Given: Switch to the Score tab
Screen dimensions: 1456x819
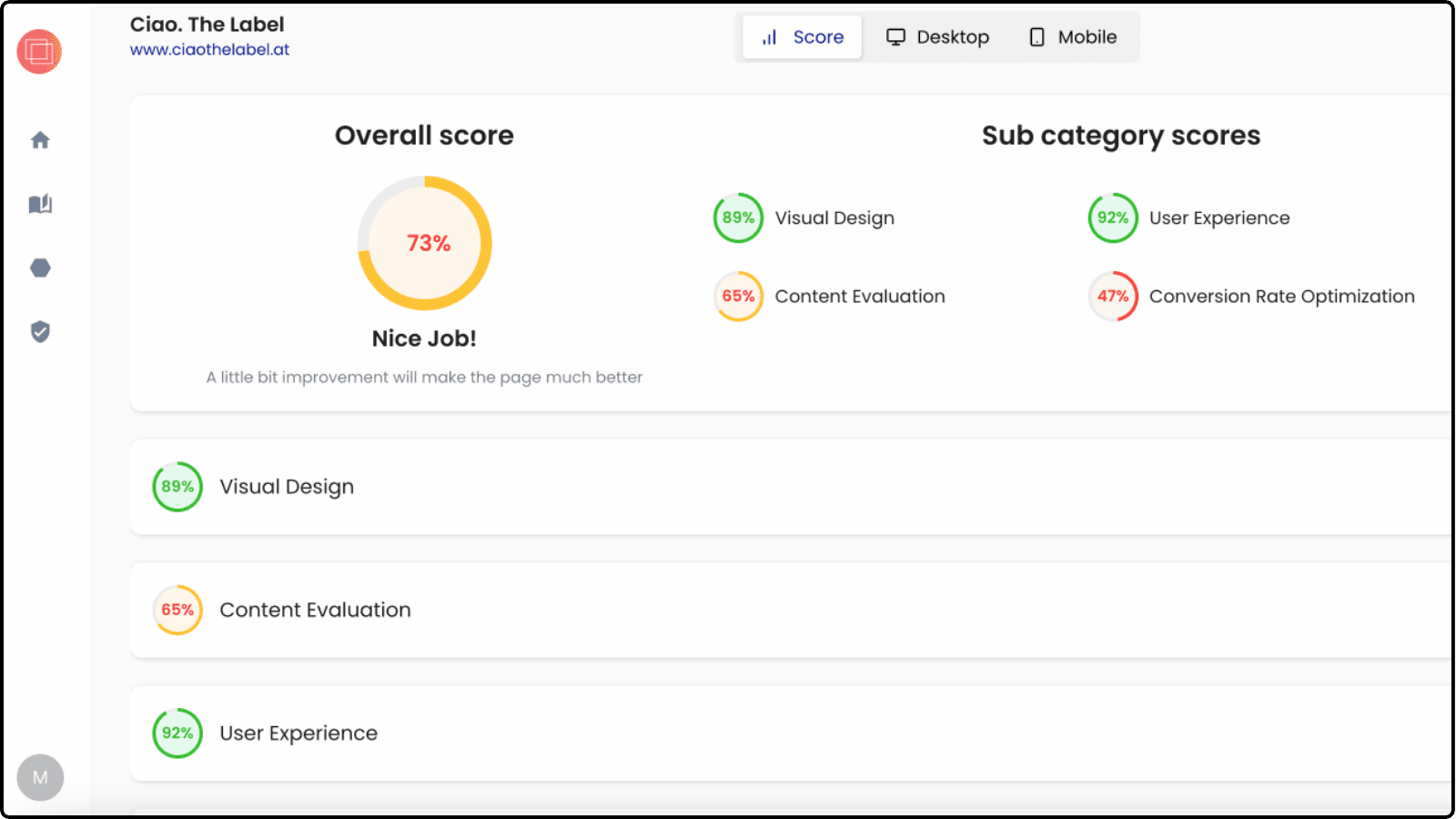Looking at the screenshot, I should click(802, 37).
